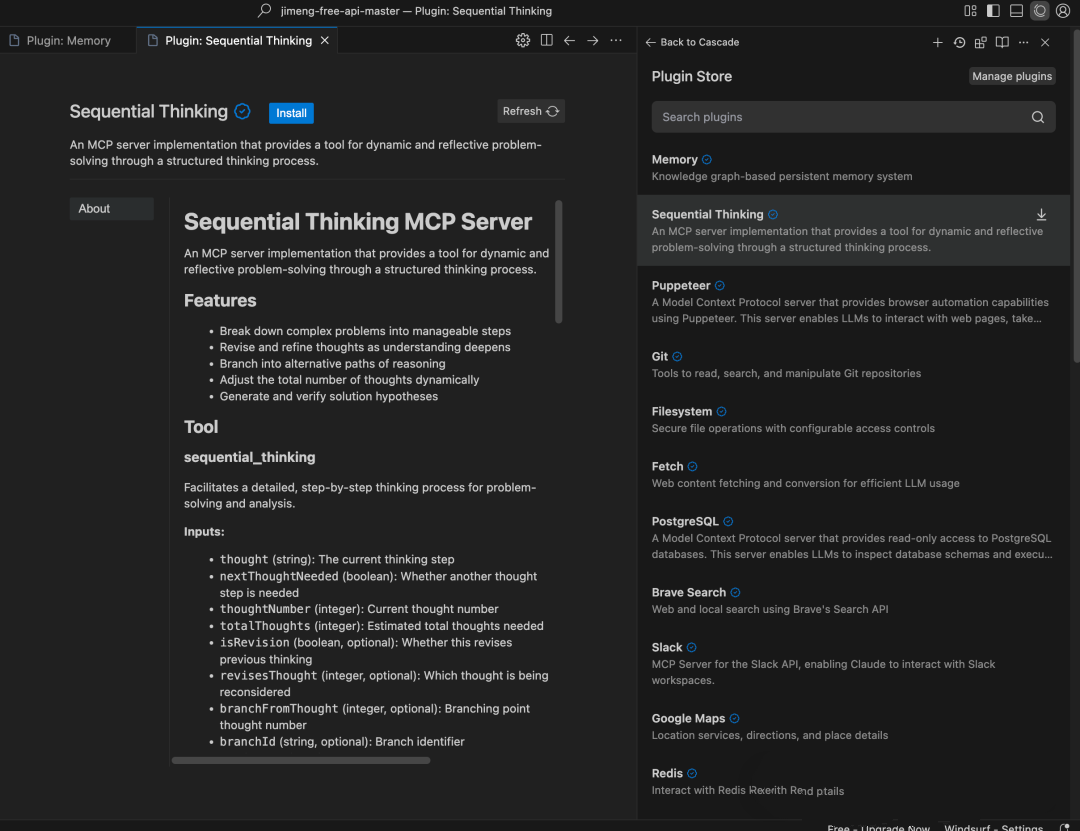
Task: Start a new Cascade conversation with plus icon
Action: [937, 42]
